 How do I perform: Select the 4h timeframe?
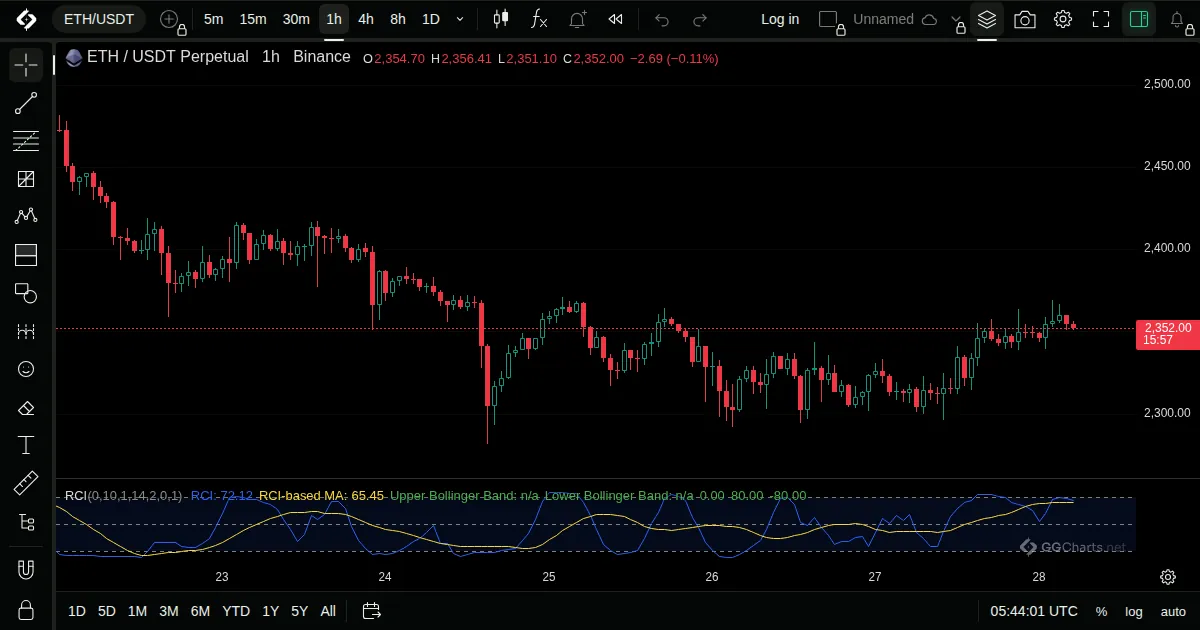click(x=366, y=19)
